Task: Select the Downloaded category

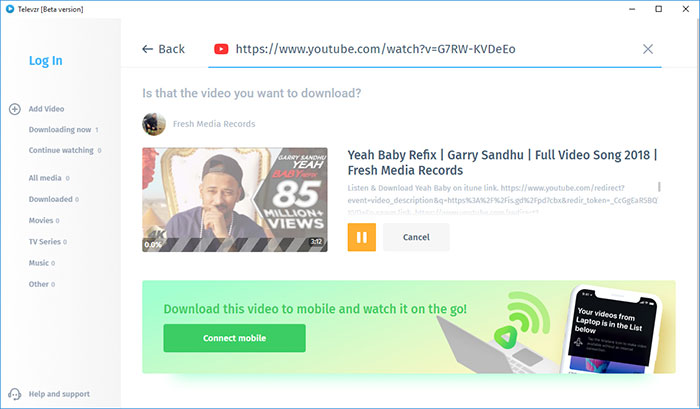Action: (x=50, y=199)
